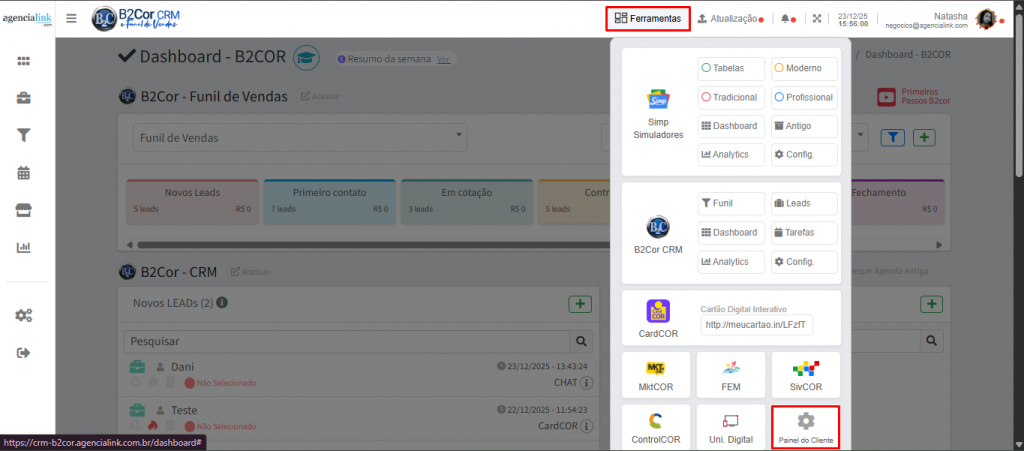This screenshot has width=1024, height=451.
Task: Click the logout icon in left sidebar
Action: click(x=24, y=352)
